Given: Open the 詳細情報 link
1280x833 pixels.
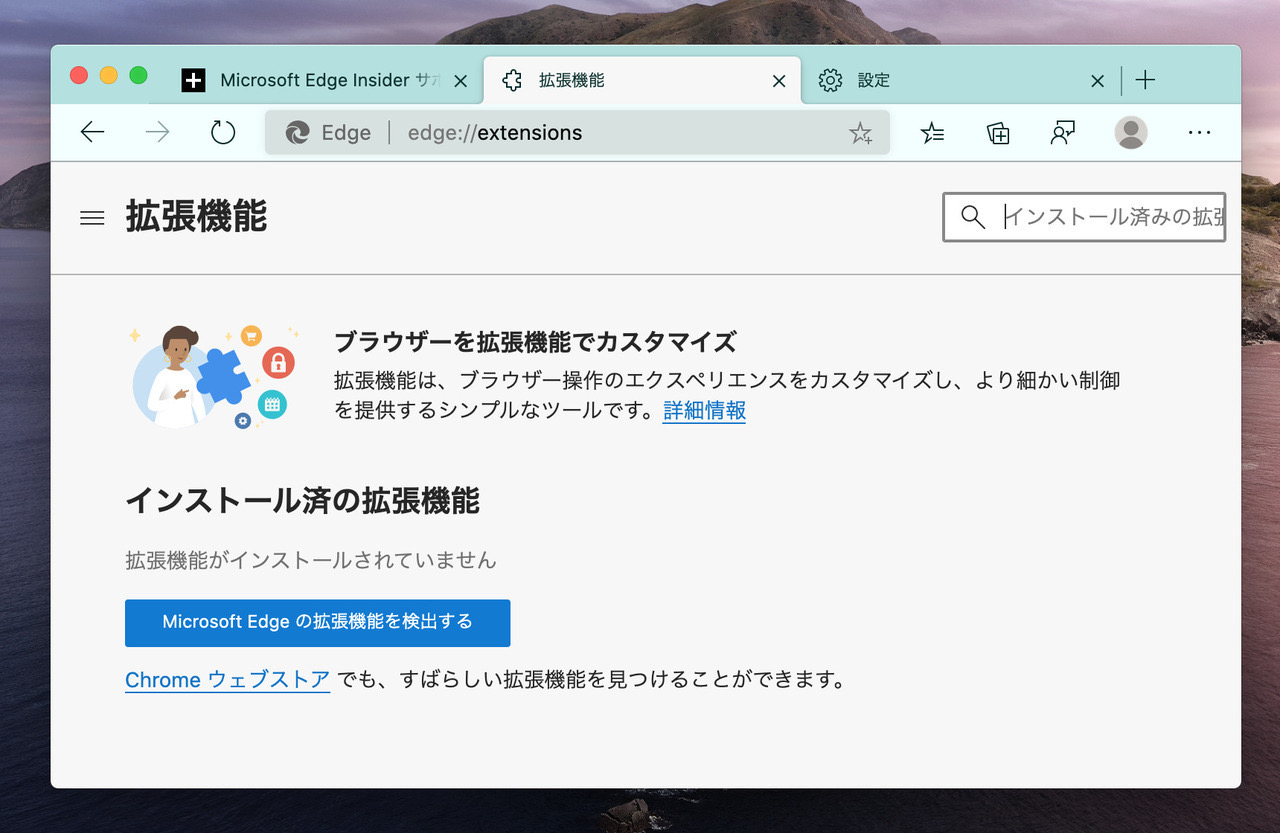Looking at the screenshot, I should (x=704, y=410).
